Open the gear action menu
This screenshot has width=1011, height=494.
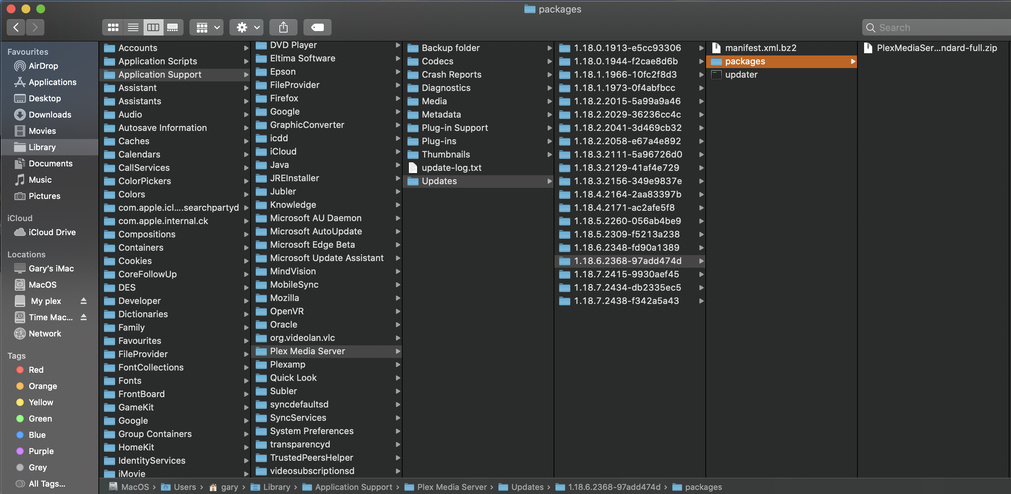[246, 27]
